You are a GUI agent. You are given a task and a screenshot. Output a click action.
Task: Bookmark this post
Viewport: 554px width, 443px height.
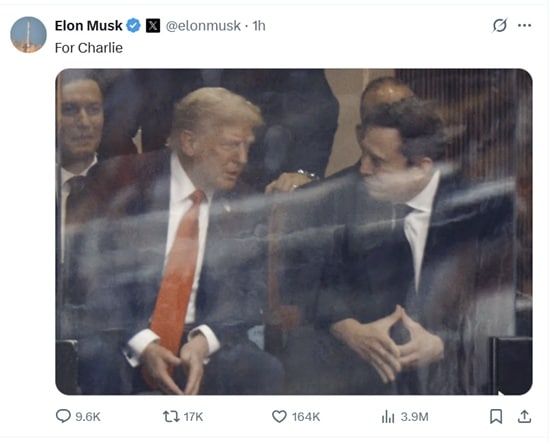496,417
